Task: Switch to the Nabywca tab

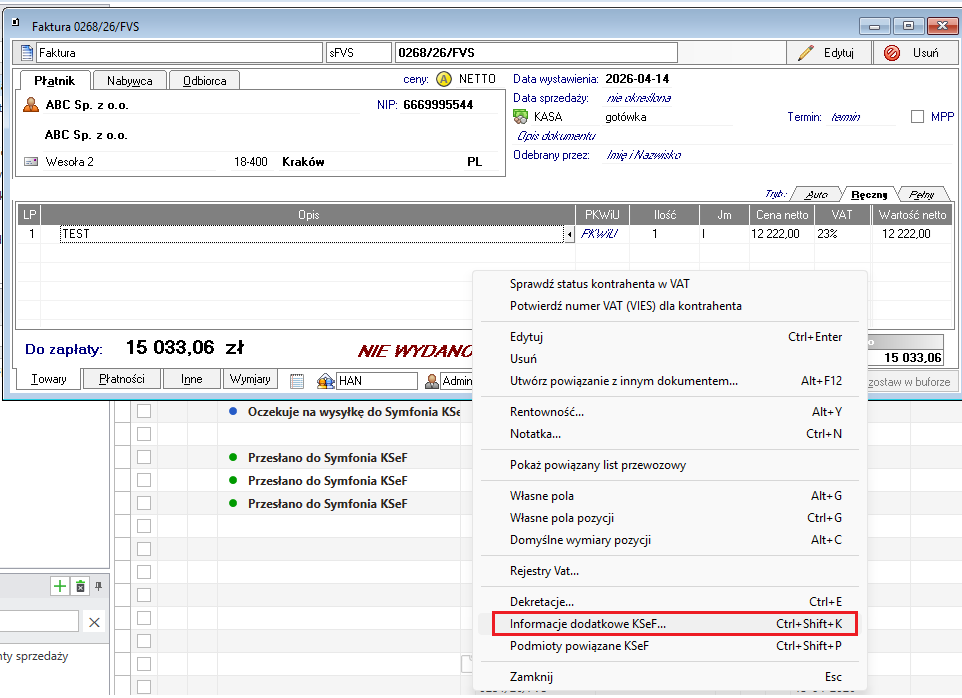Action: coord(129,81)
